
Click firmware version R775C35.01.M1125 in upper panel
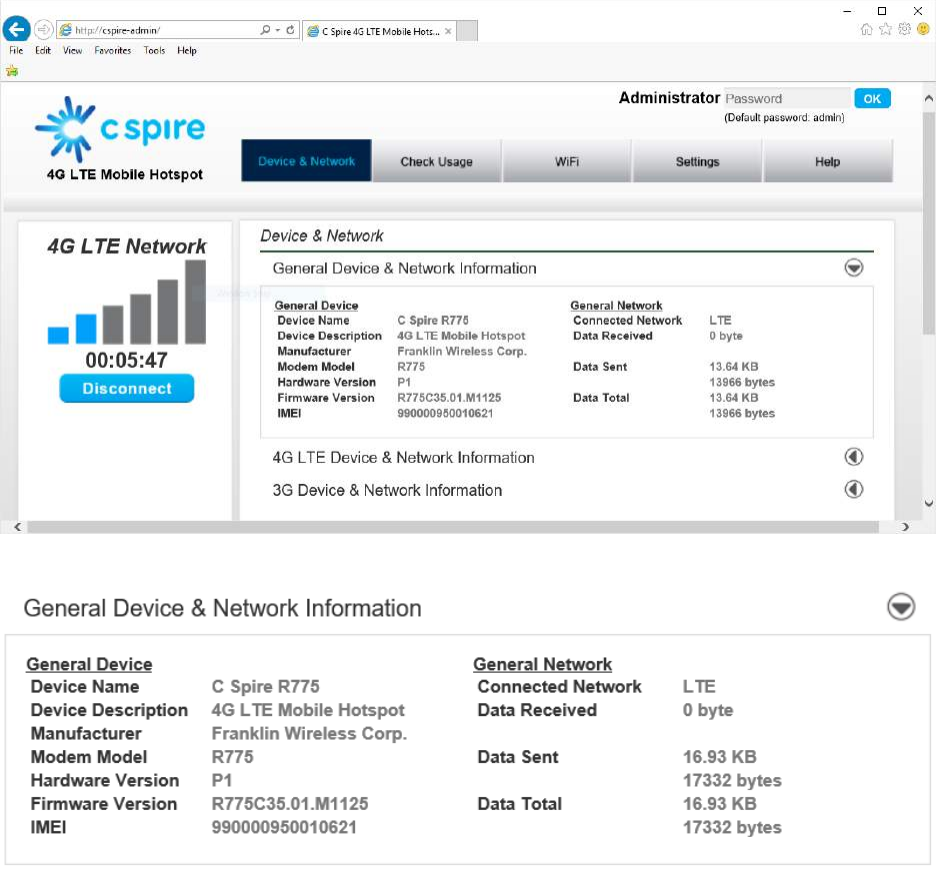coord(449,398)
